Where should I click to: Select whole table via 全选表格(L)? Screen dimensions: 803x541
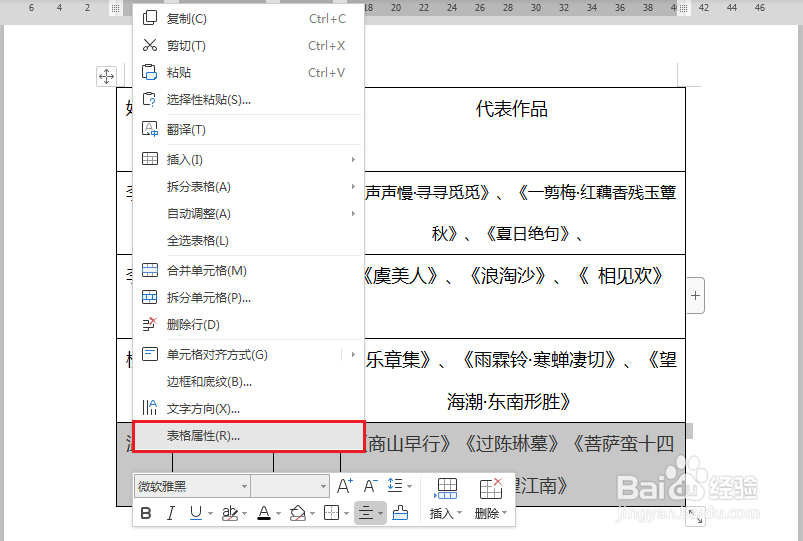tap(248, 240)
